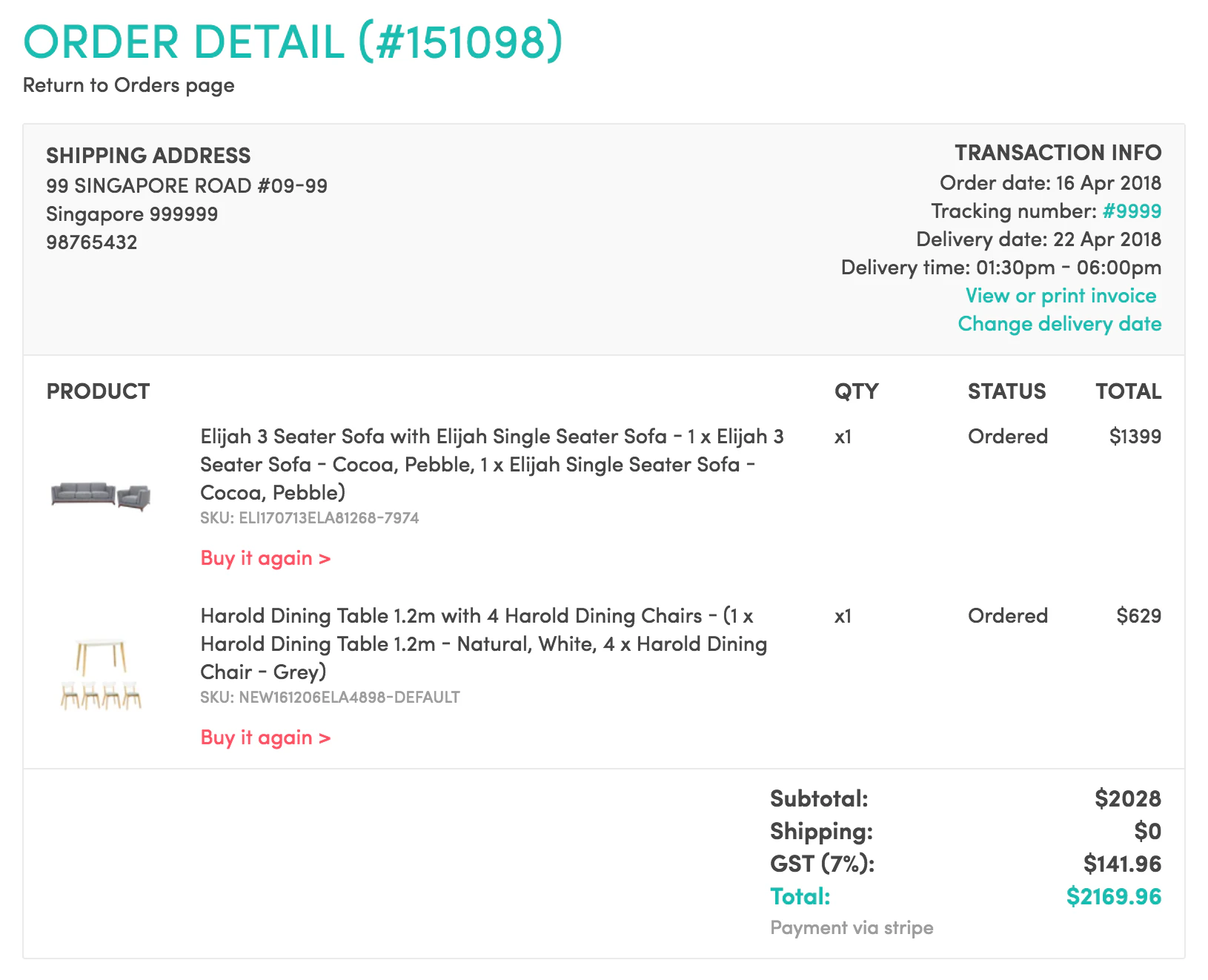
Task: Buy the Elijah sofa set again
Action: [265, 558]
